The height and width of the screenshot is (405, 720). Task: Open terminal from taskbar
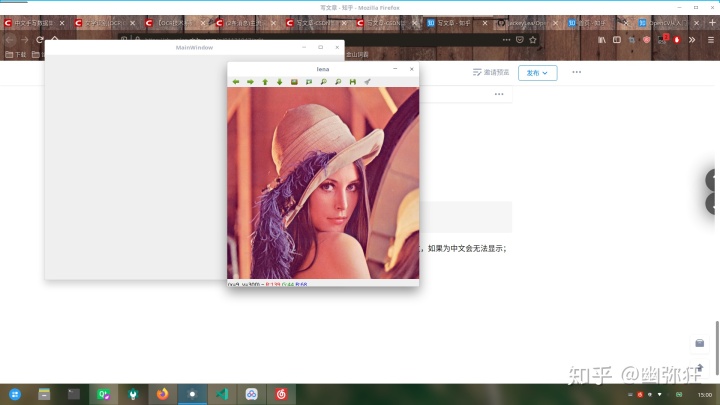click(73, 394)
